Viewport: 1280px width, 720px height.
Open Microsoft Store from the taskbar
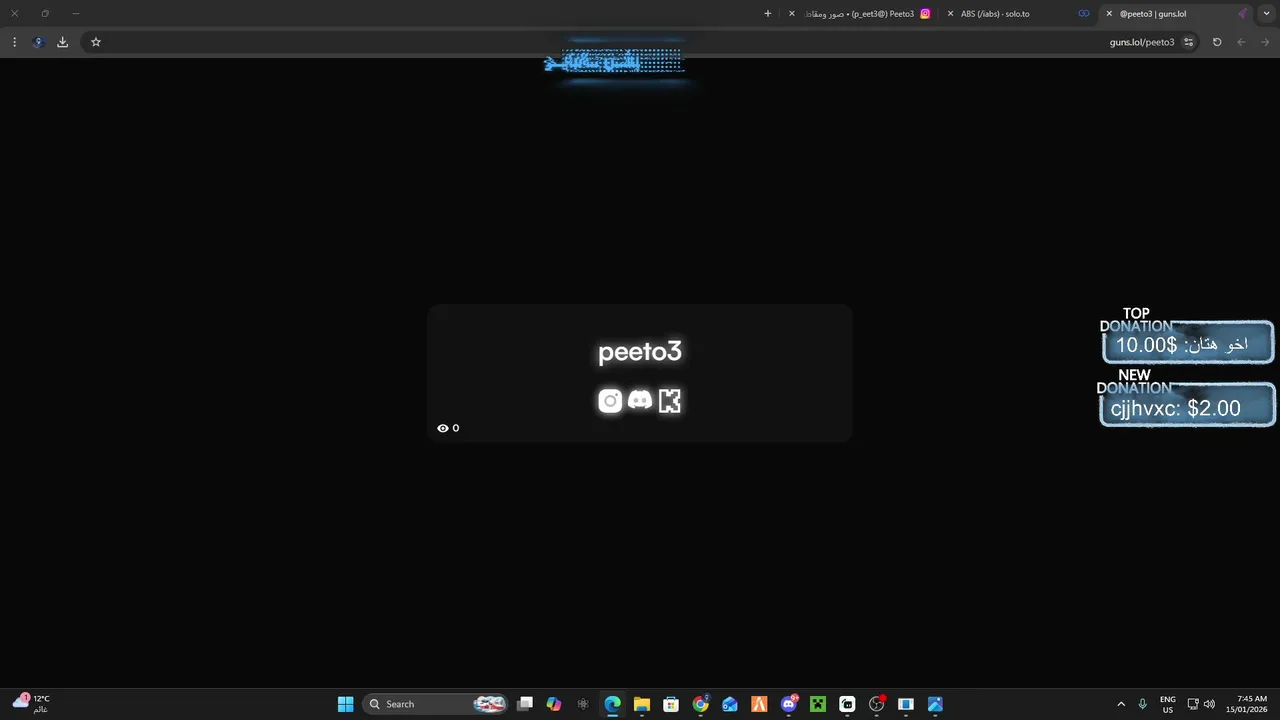tap(671, 704)
